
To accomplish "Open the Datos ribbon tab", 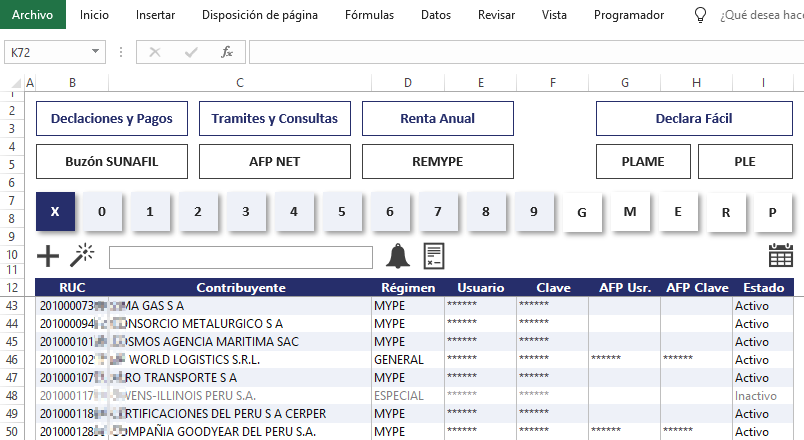I will pos(436,15).
